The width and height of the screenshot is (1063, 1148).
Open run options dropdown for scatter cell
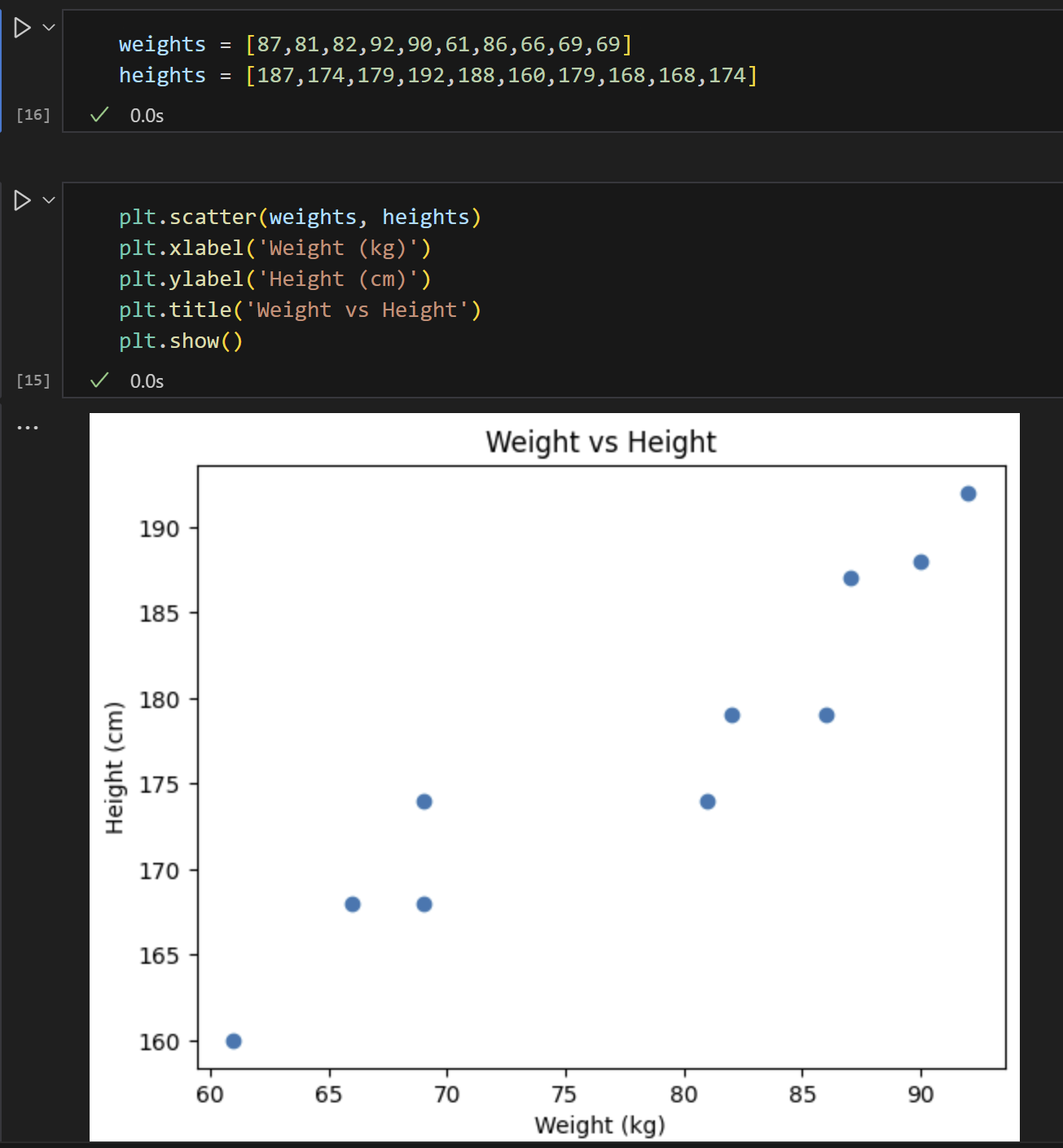click(49, 200)
